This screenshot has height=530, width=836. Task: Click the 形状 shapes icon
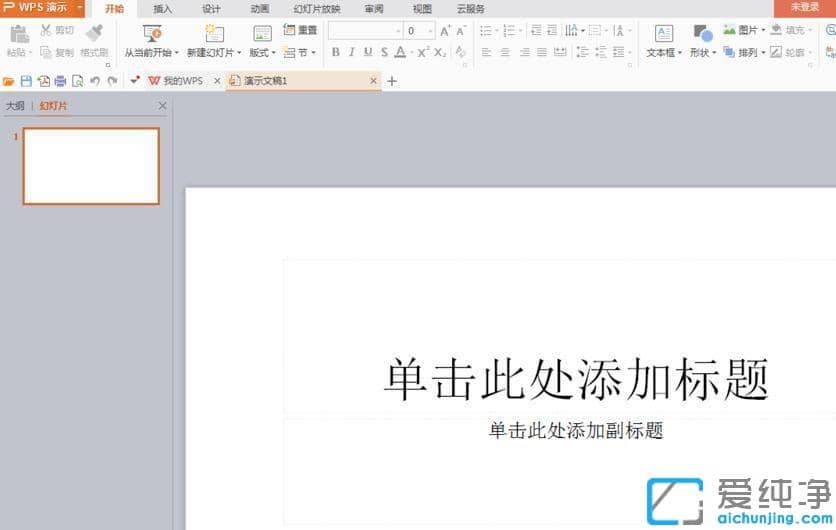tap(702, 34)
